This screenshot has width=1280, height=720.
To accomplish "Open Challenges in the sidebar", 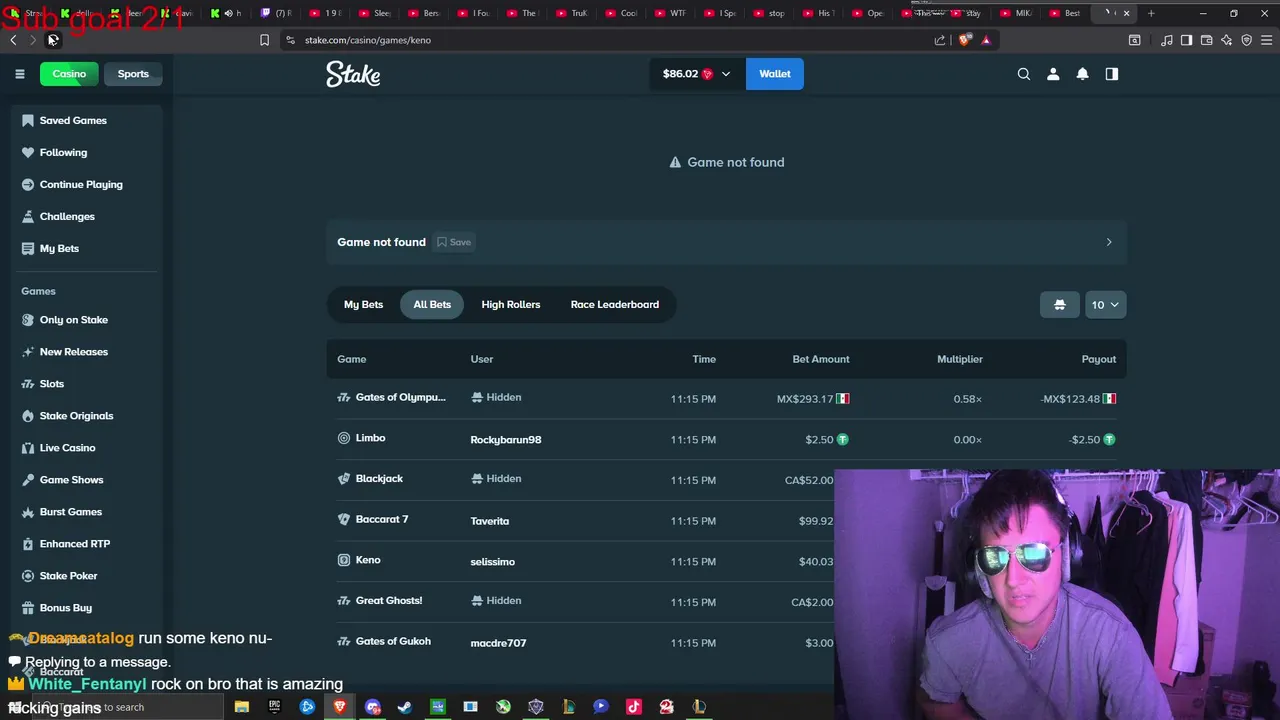I will [67, 216].
